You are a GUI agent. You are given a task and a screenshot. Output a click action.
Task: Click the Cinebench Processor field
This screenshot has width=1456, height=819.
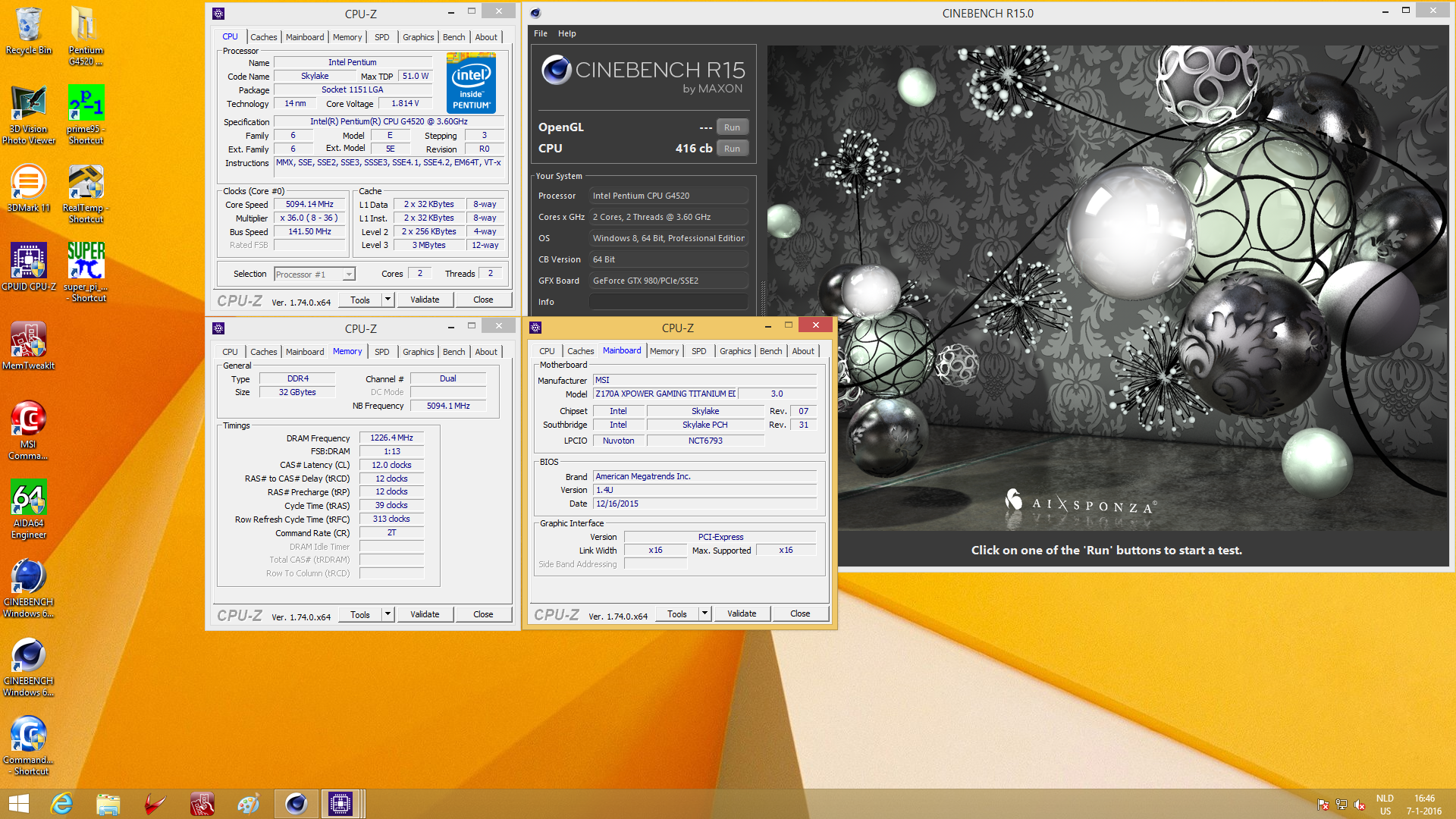[669, 196]
